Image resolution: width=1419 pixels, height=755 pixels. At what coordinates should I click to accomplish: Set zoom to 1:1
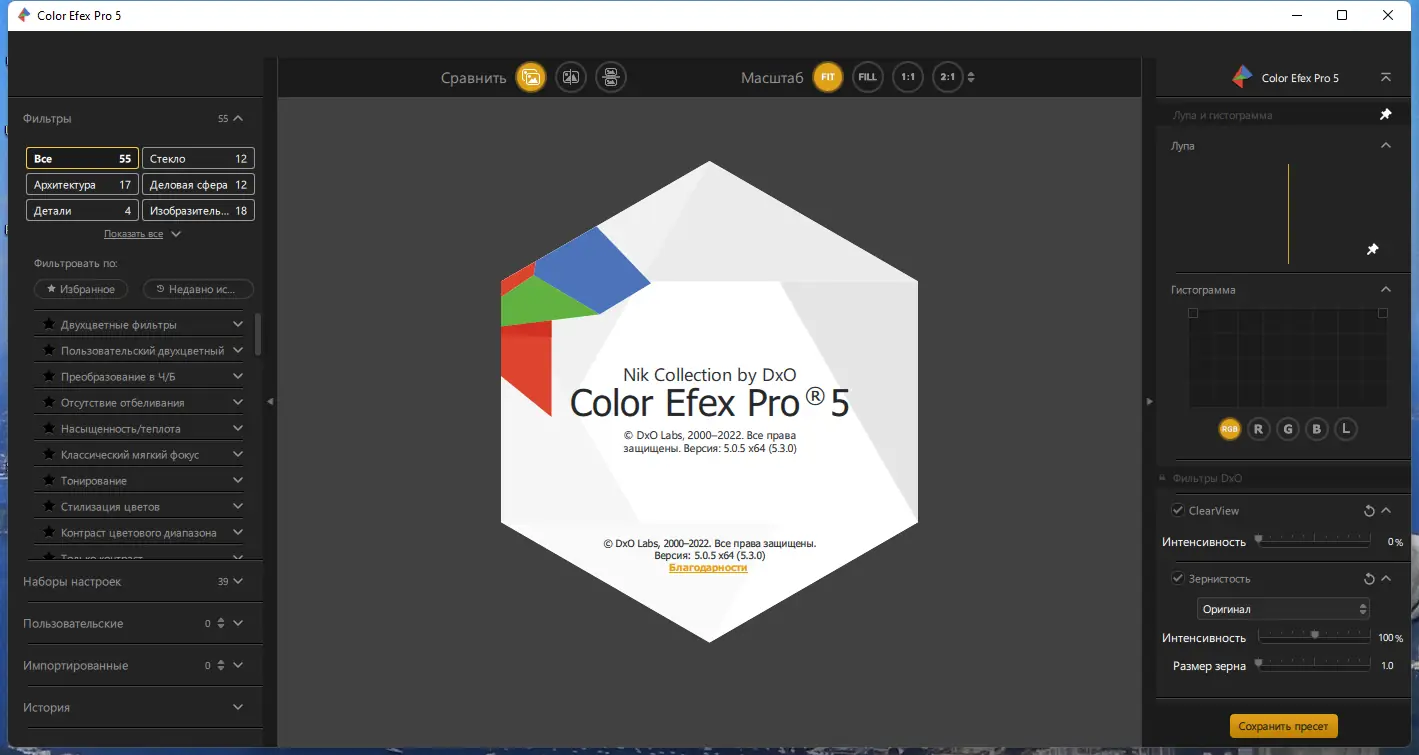[x=908, y=77]
